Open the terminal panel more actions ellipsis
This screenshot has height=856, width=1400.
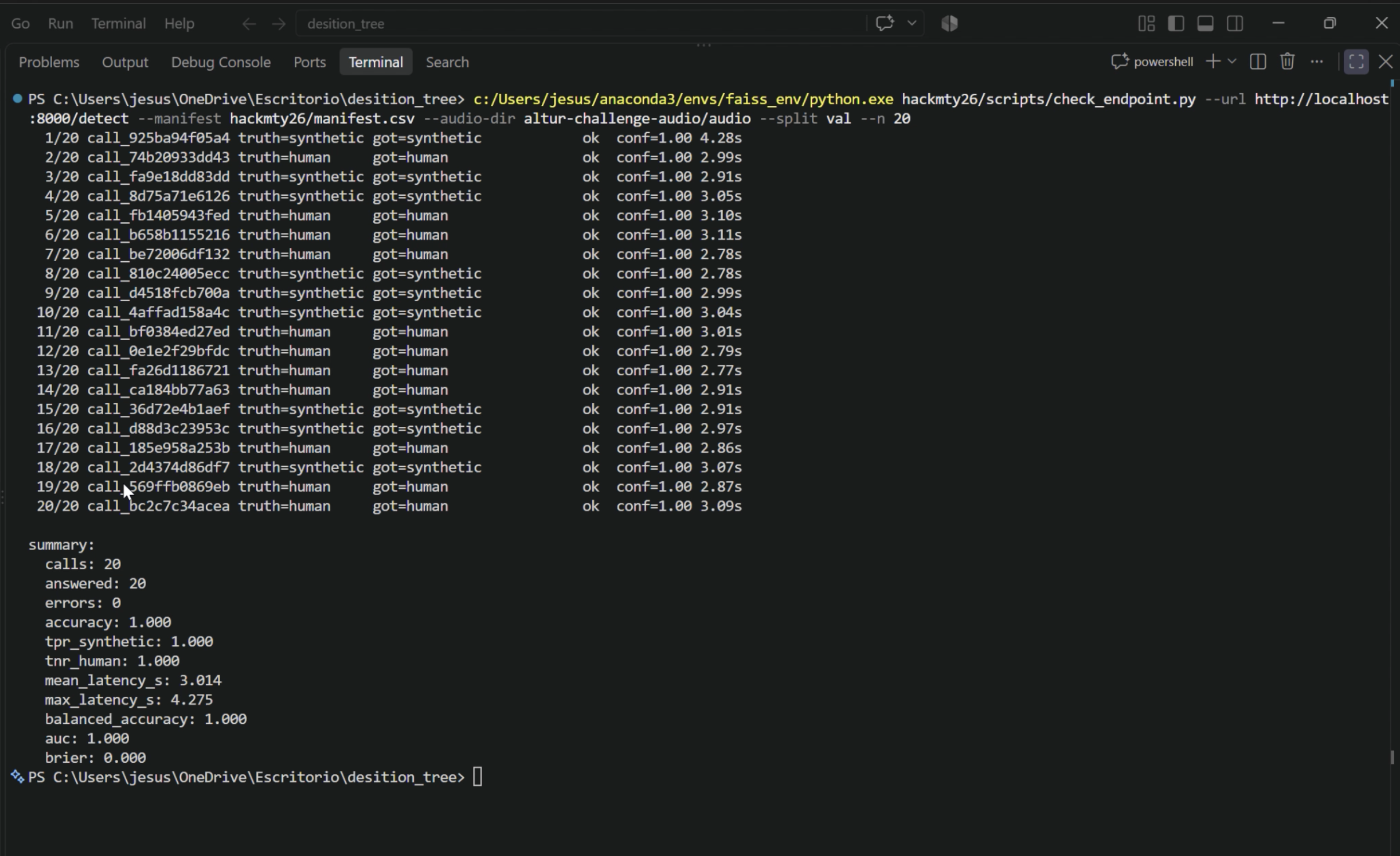(1317, 61)
